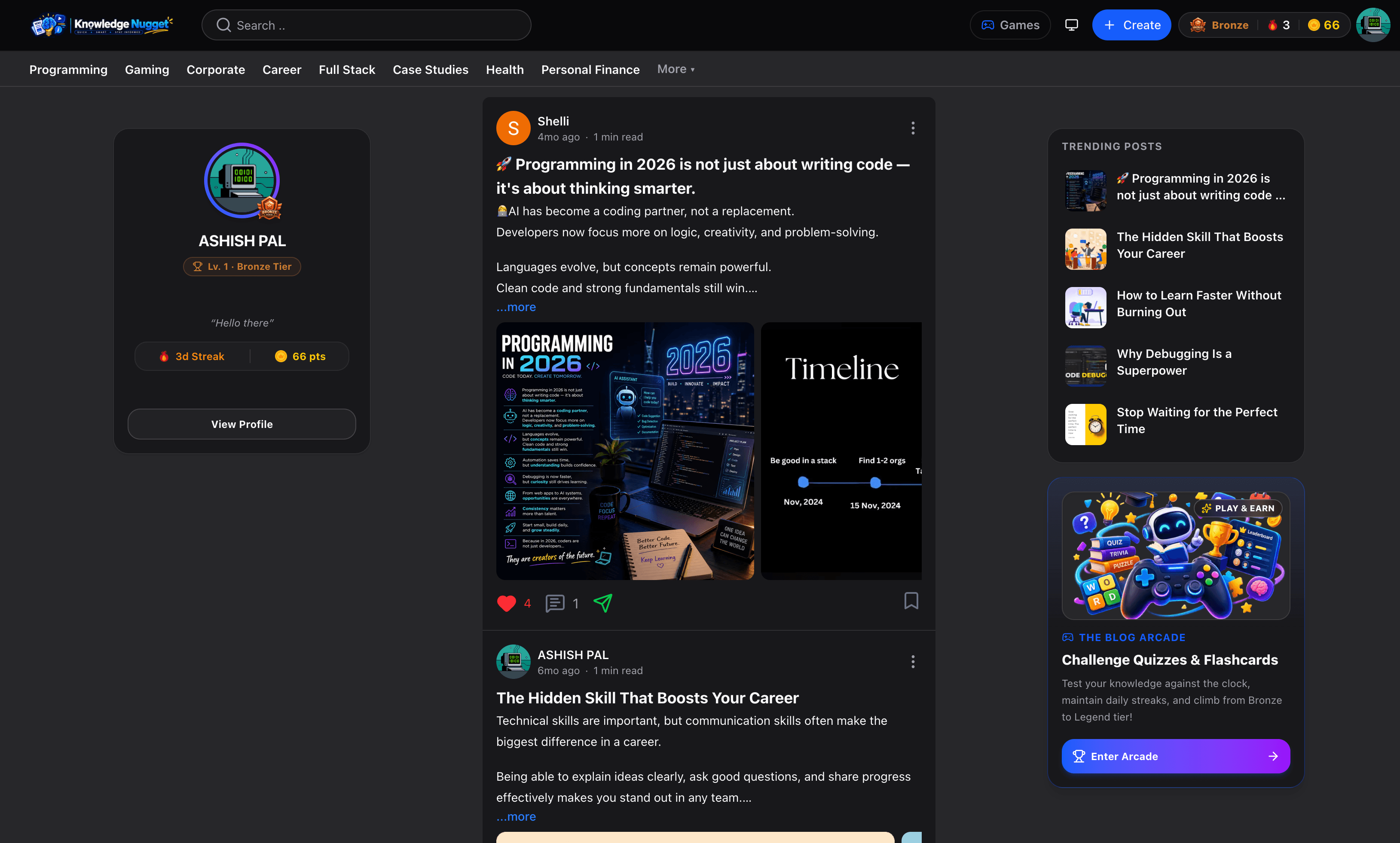
Task: Click the Create button
Action: [x=1131, y=25]
